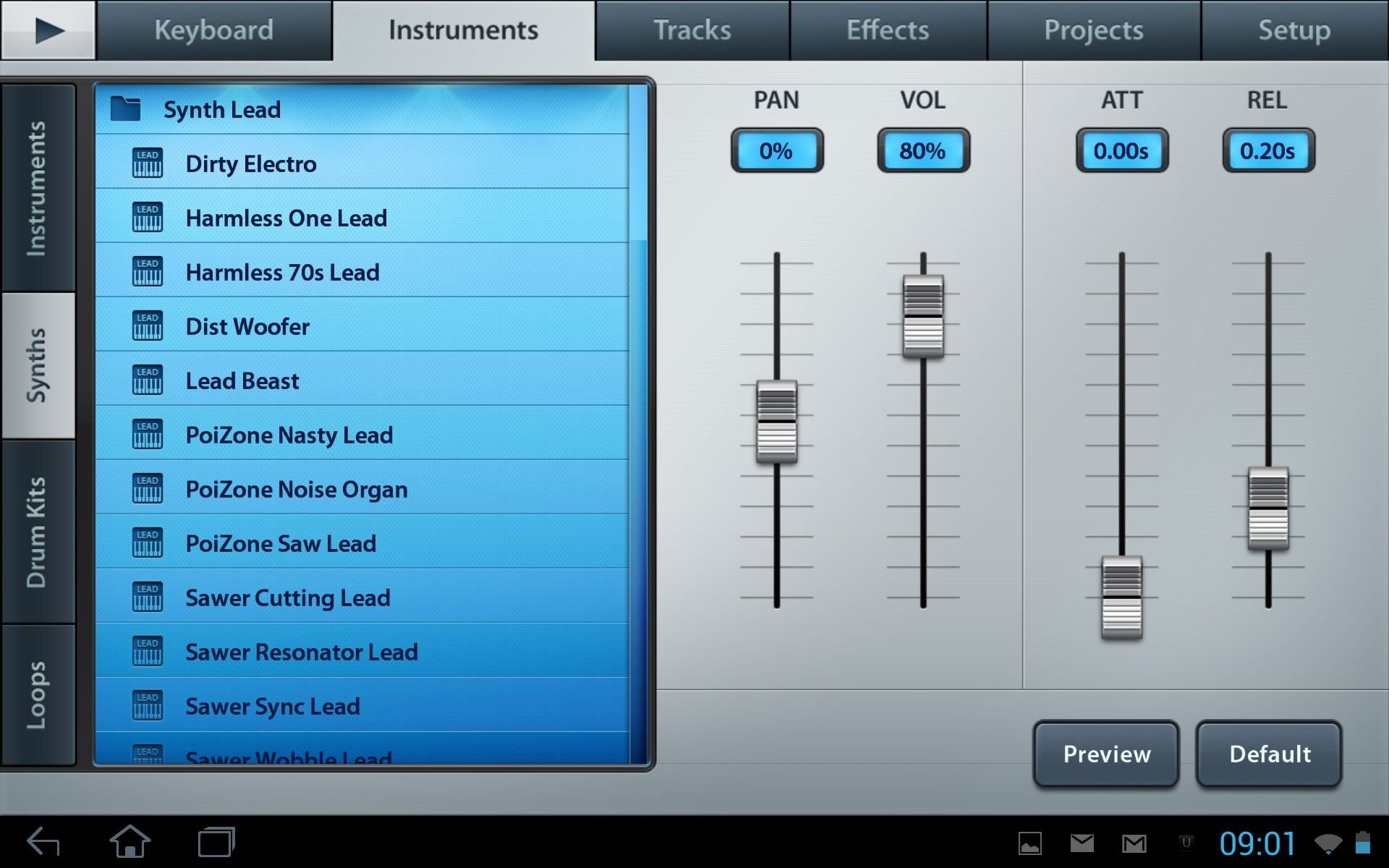Screen dimensions: 1389x868
Task: Switch to the Tracks tab
Action: tap(692, 30)
